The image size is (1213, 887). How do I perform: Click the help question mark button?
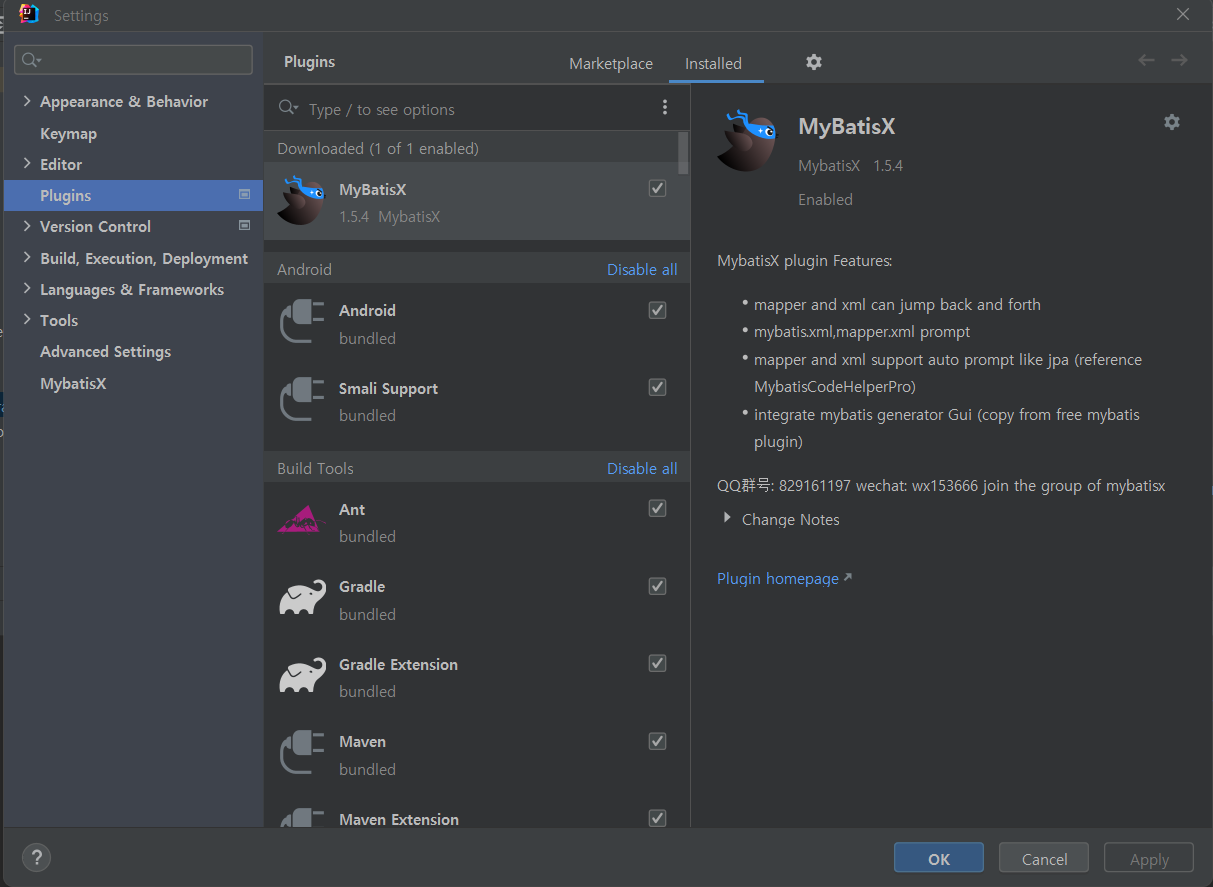[36, 857]
